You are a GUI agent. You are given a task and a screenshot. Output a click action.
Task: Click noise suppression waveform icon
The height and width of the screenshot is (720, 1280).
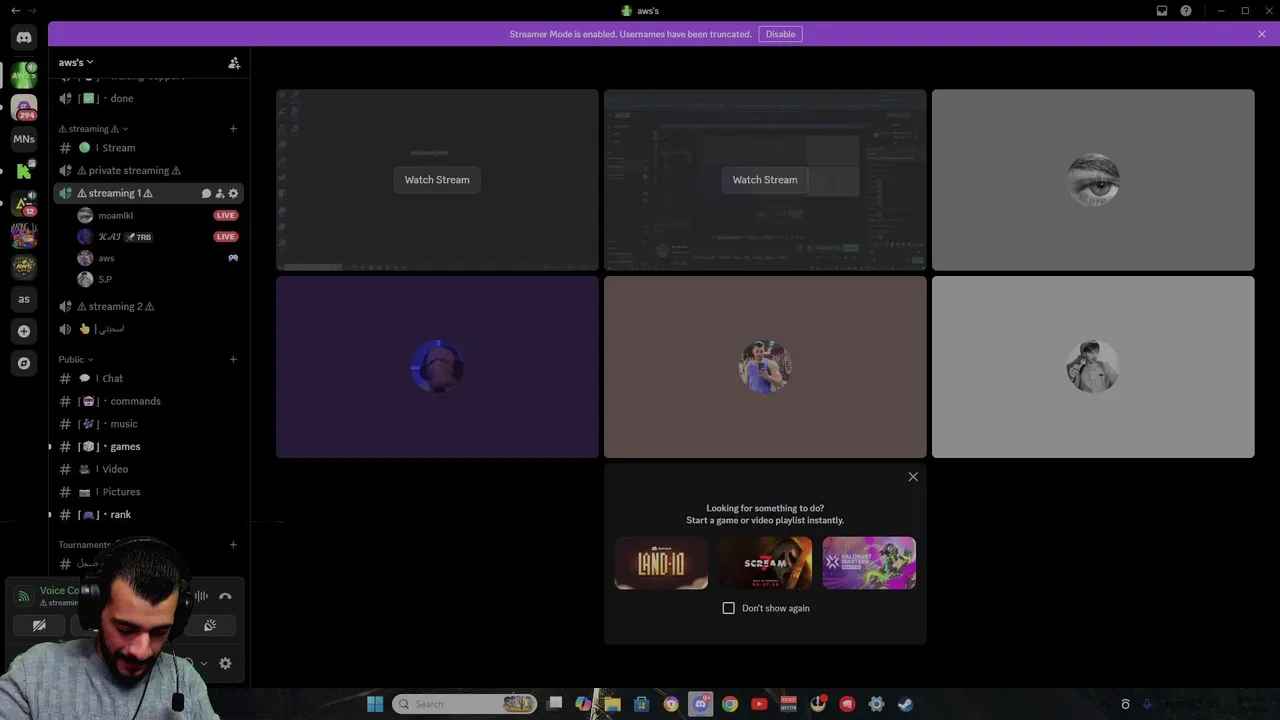201,596
